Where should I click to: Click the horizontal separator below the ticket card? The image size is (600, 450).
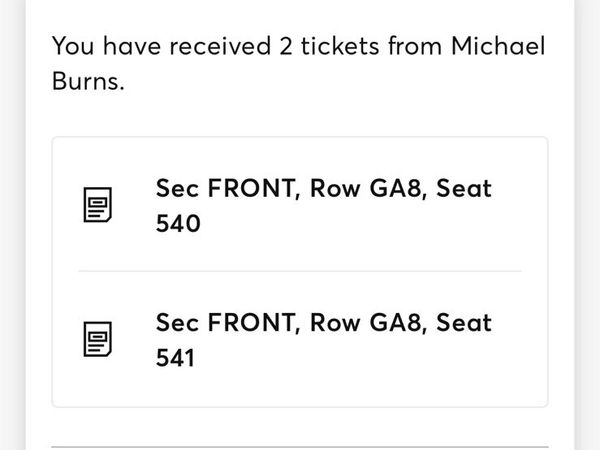point(300,447)
